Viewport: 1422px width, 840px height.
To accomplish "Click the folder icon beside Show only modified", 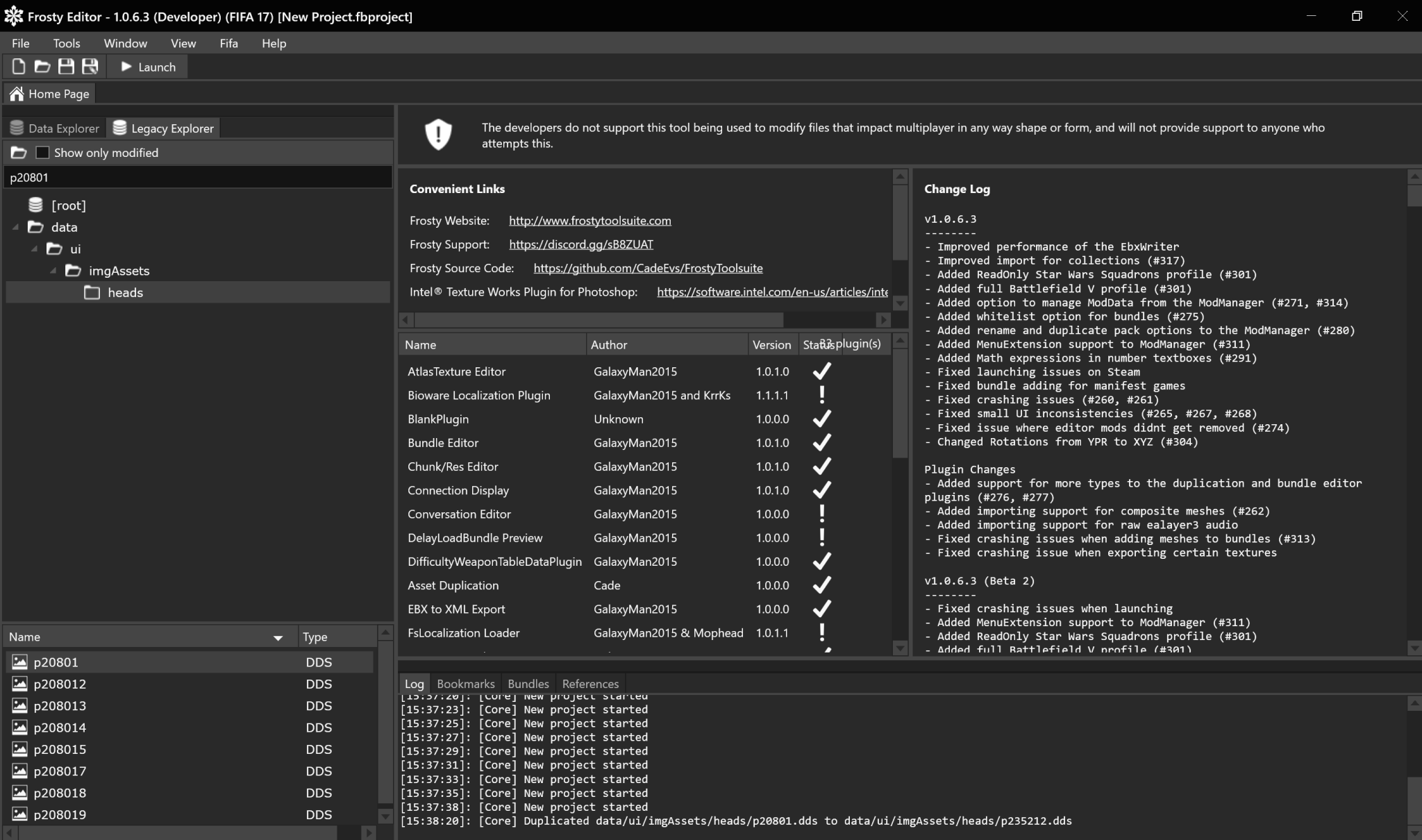I will pos(19,153).
